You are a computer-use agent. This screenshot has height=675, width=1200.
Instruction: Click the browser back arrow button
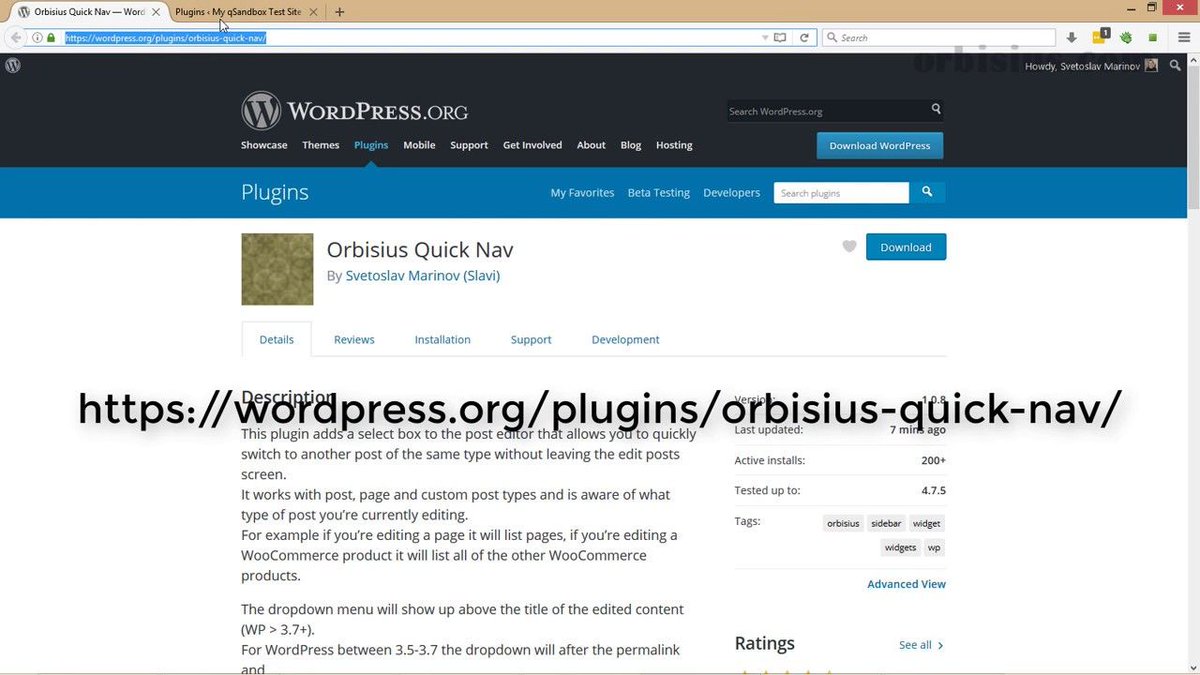16,37
